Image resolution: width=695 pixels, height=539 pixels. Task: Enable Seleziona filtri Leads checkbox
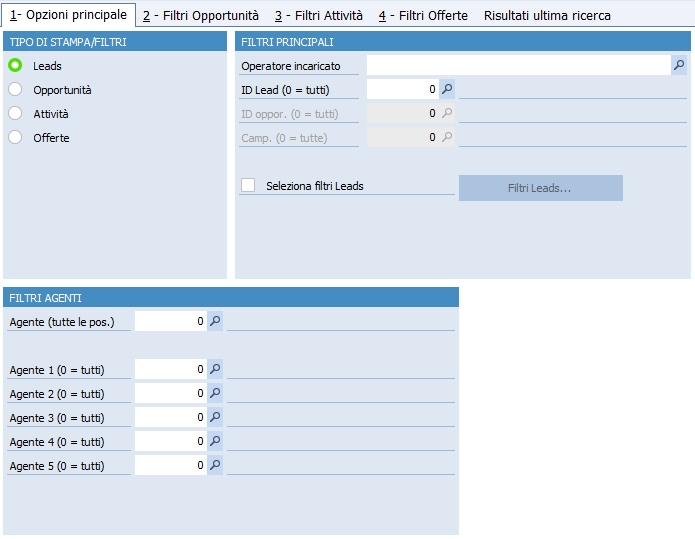point(248,185)
